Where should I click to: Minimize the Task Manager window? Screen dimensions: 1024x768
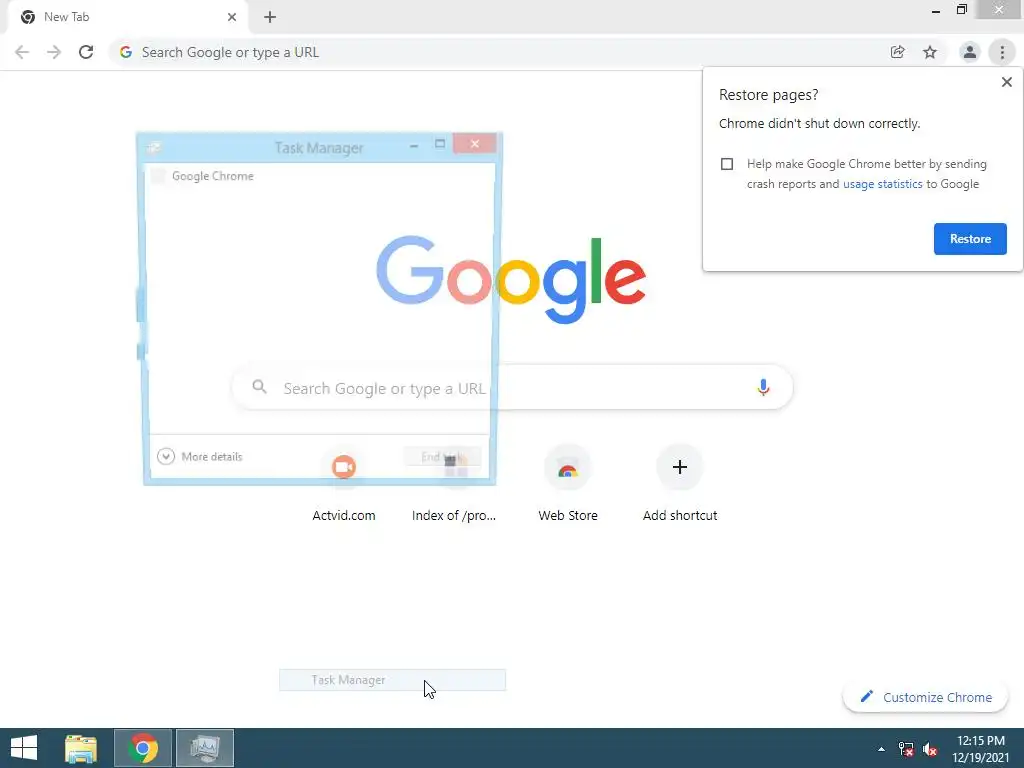click(x=413, y=145)
